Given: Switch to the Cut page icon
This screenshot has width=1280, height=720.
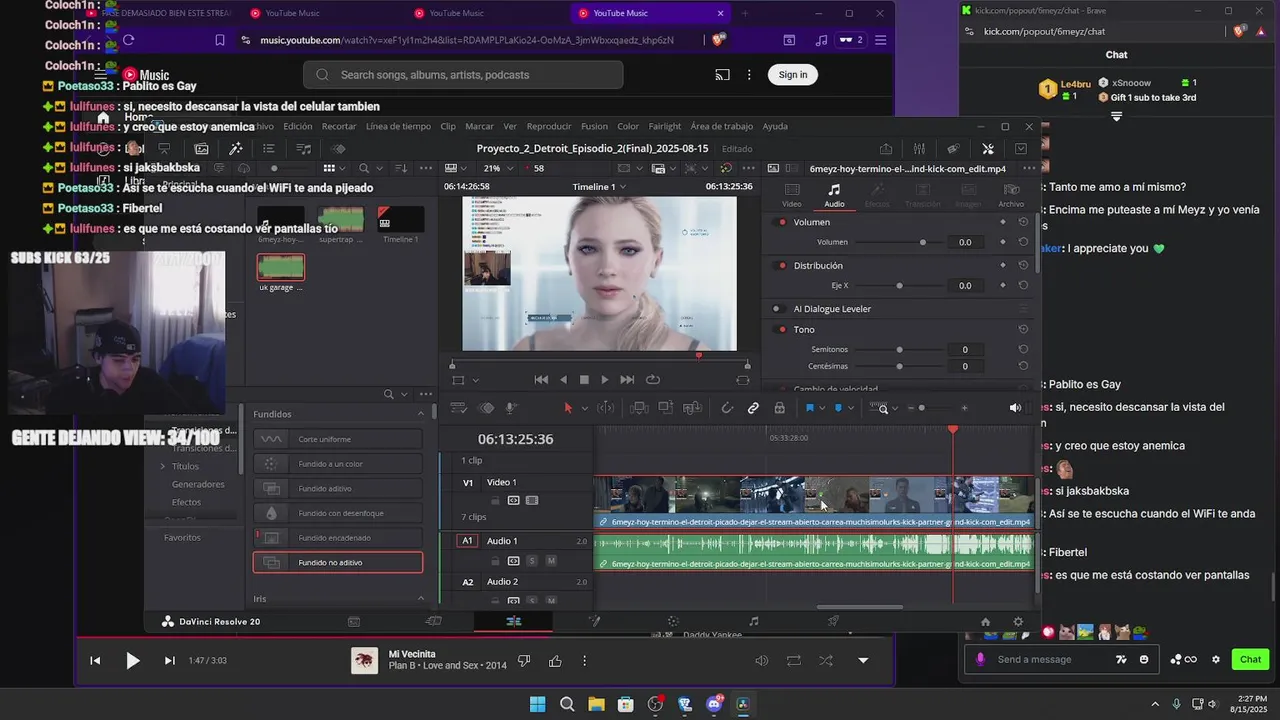Looking at the screenshot, I should tap(433, 621).
